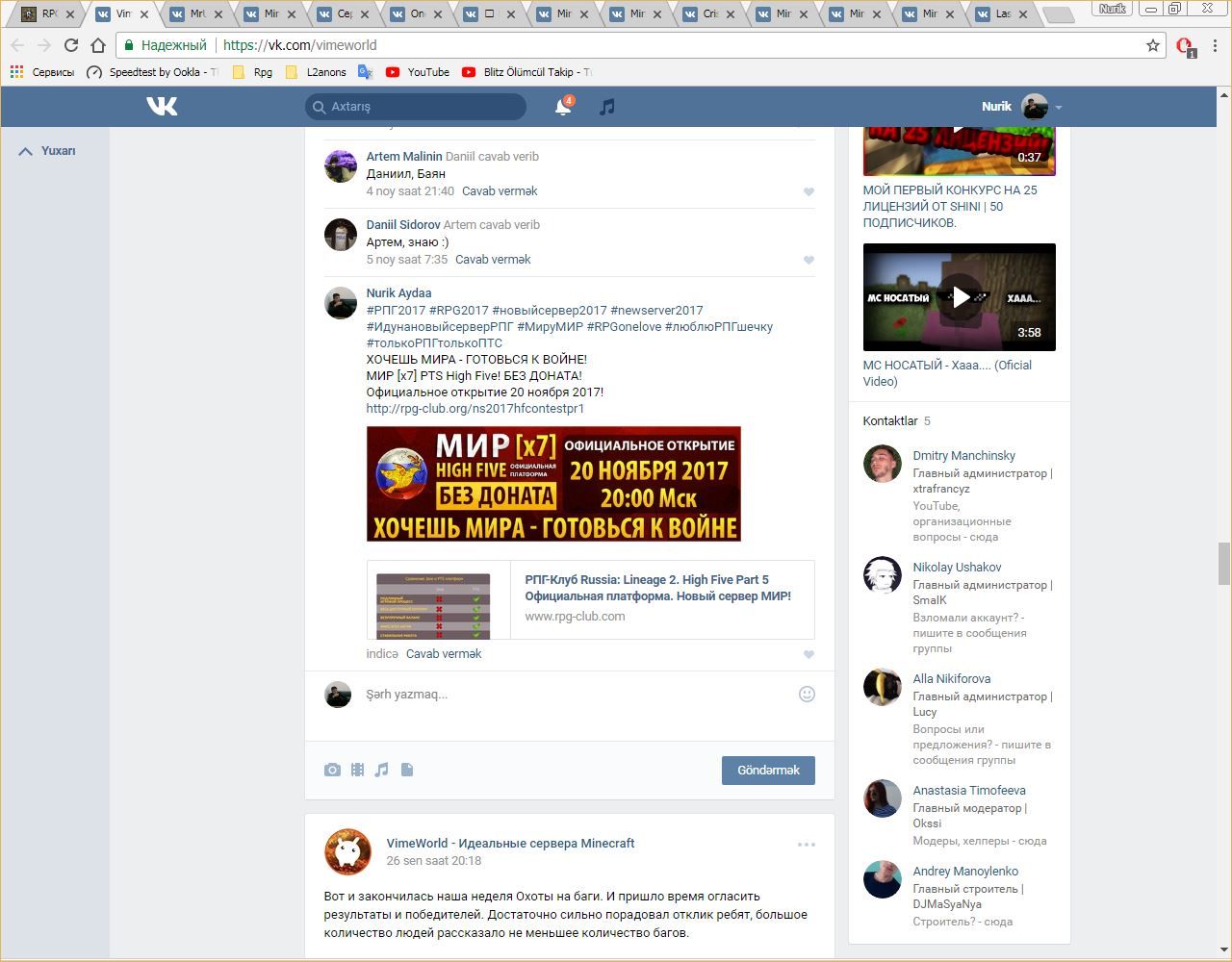Screen dimensions: 1232x962
Task: Open Nikolay Ushakov's contact photo
Action: tap(882, 575)
